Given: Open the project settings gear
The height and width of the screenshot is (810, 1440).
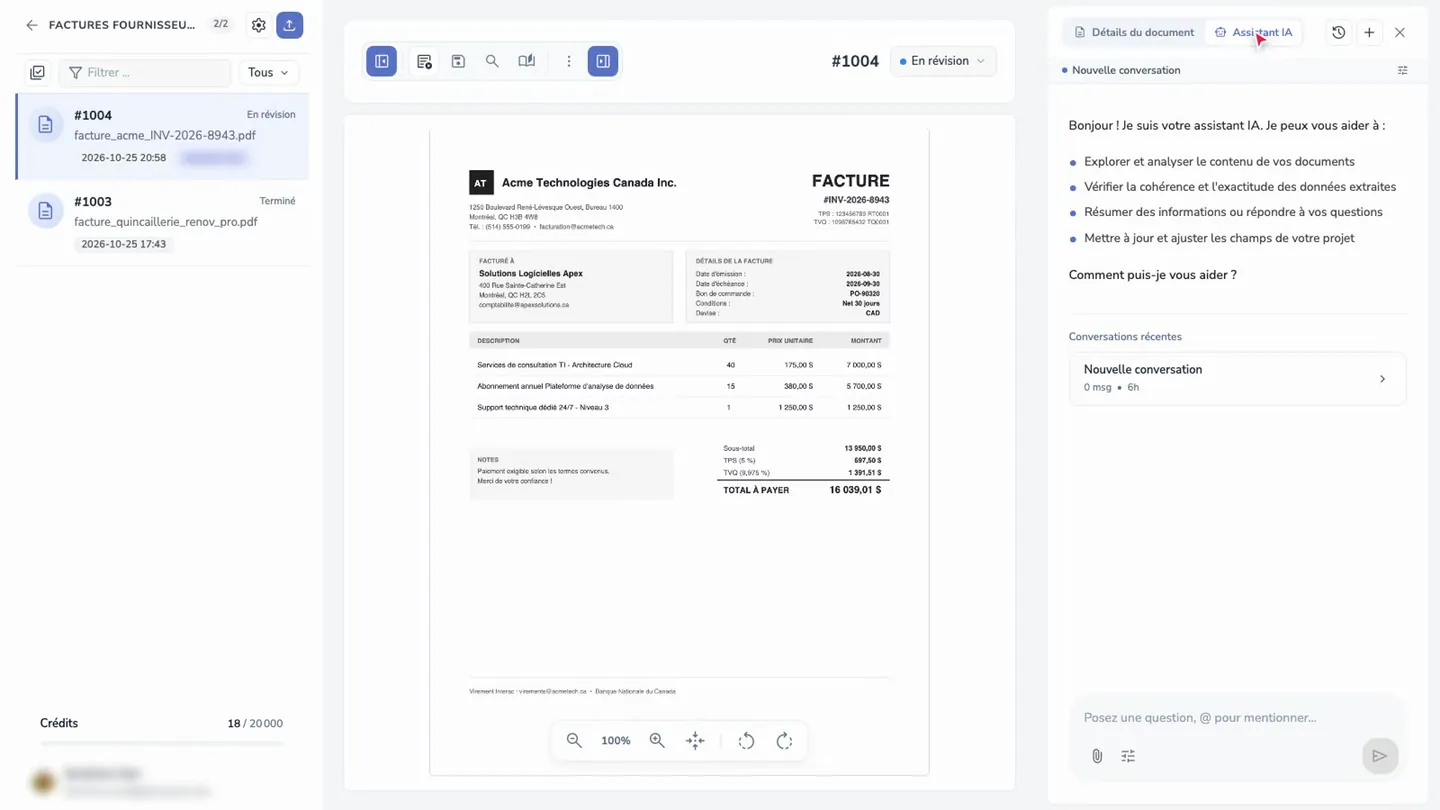Looking at the screenshot, I should click(x=259, y=25).
